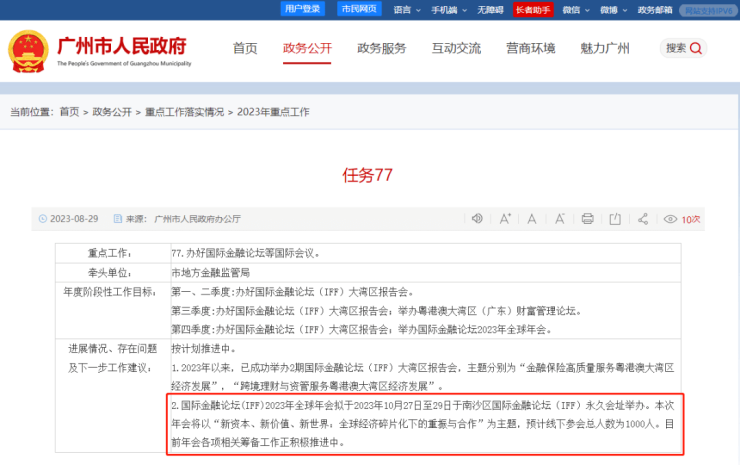Click the read-aloud speaker icon
Screen dimensions: 740x465
pos(477,219)
